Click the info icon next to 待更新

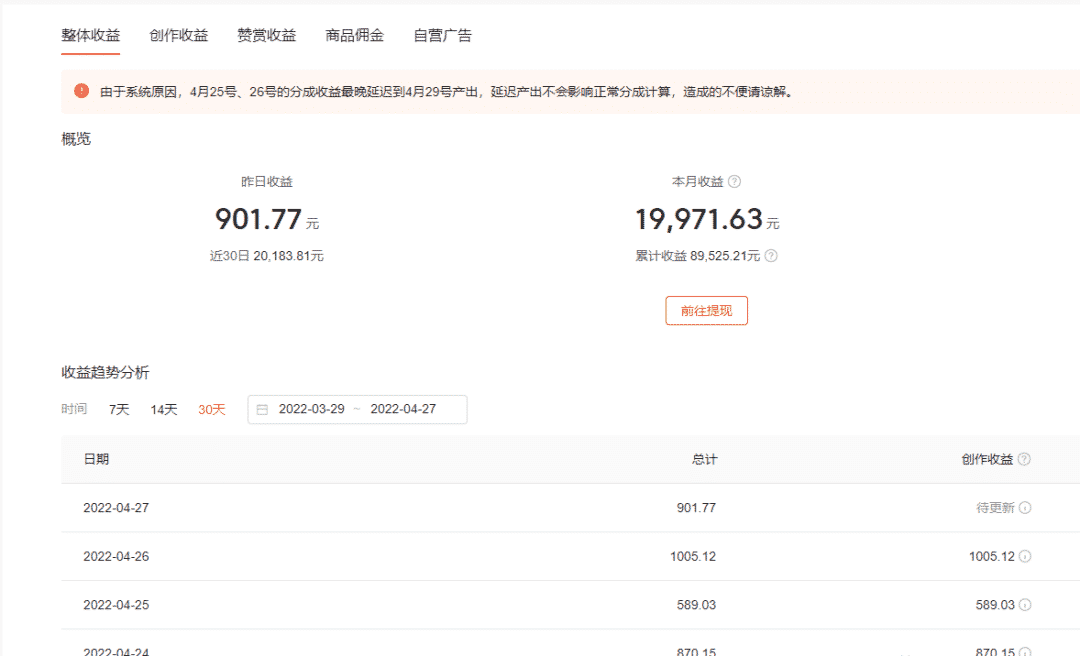[x=1025, y=508]
